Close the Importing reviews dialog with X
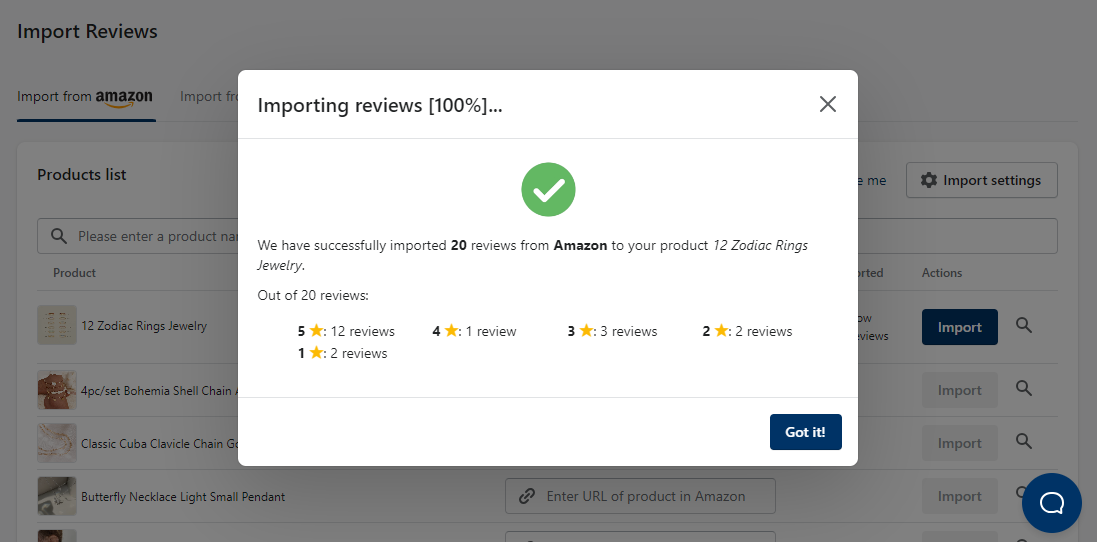This screenshot has width=1097, height=542. pyautogui.click(x=828, y=105)
